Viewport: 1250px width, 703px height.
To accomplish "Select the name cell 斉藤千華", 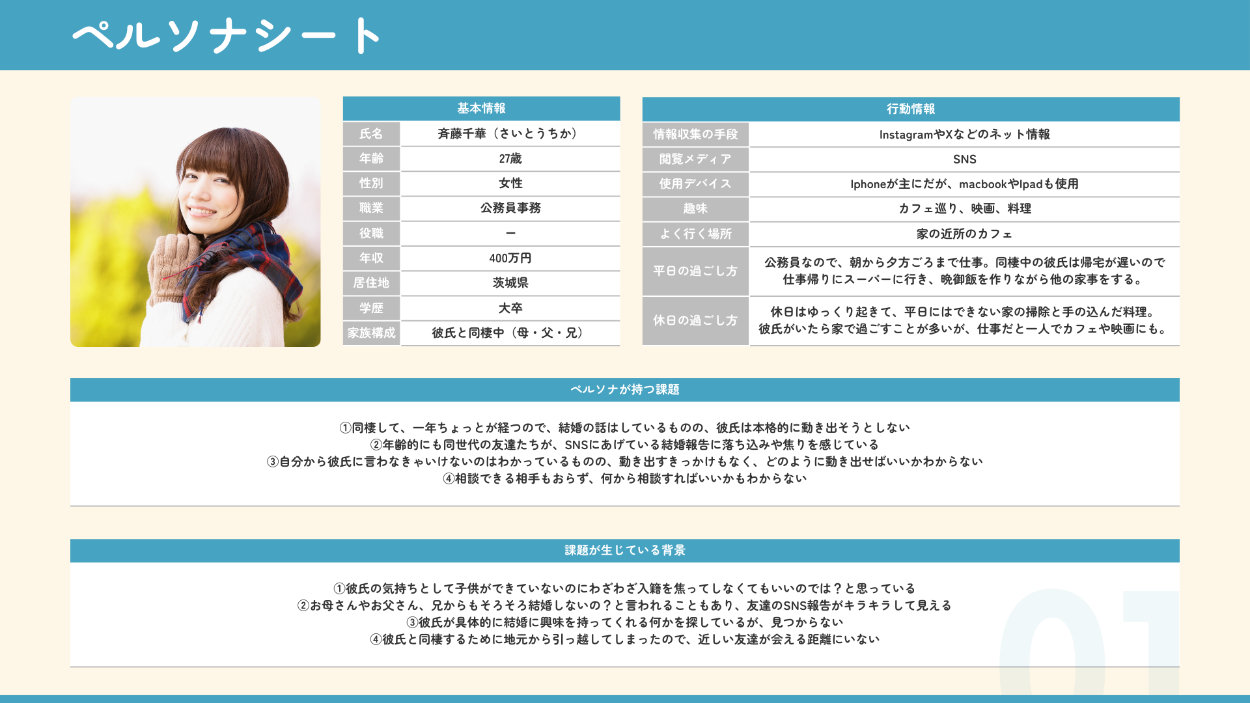I will click(x=510, y=134).
